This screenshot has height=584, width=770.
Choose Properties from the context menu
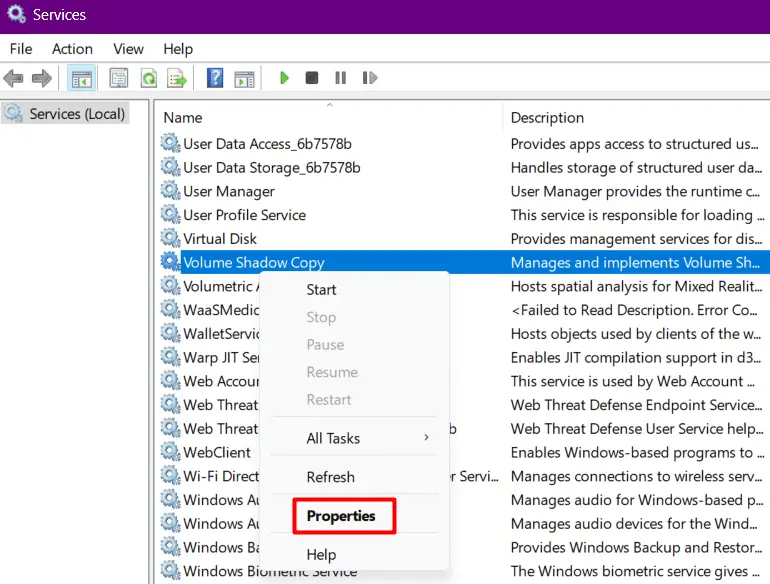click(341, 516)
